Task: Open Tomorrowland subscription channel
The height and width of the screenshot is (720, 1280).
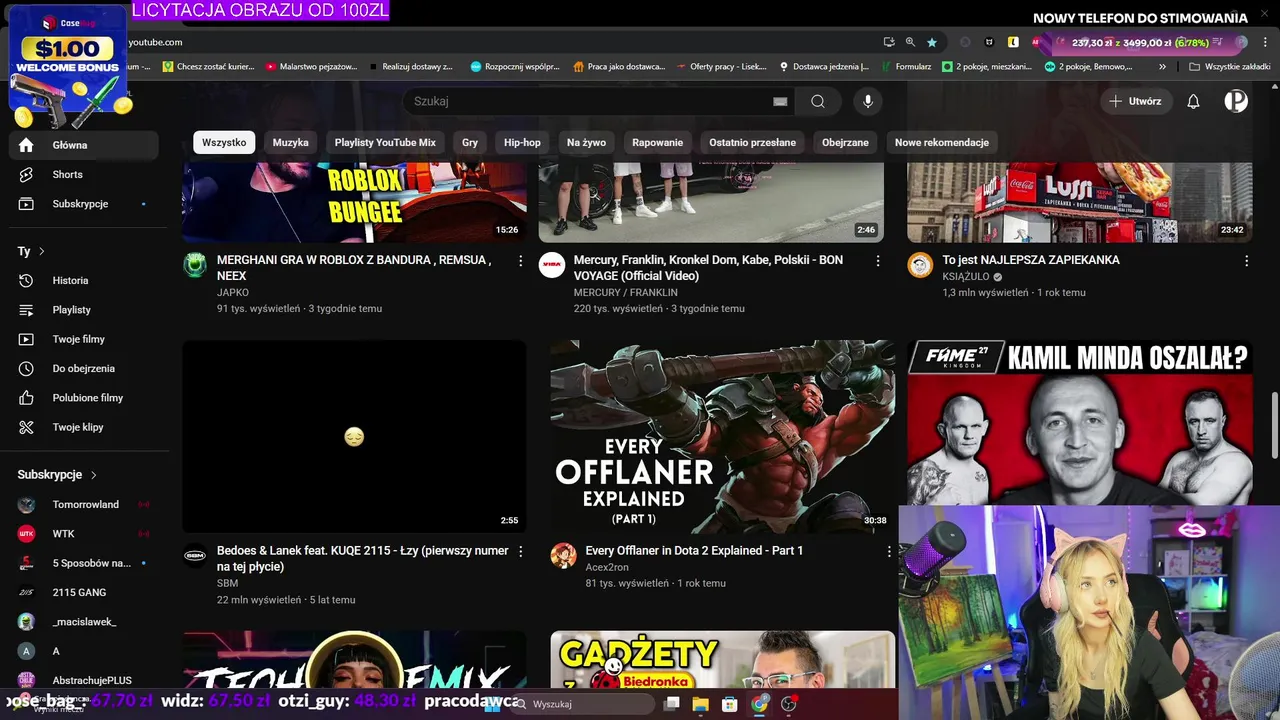Action: click(84, 505)
